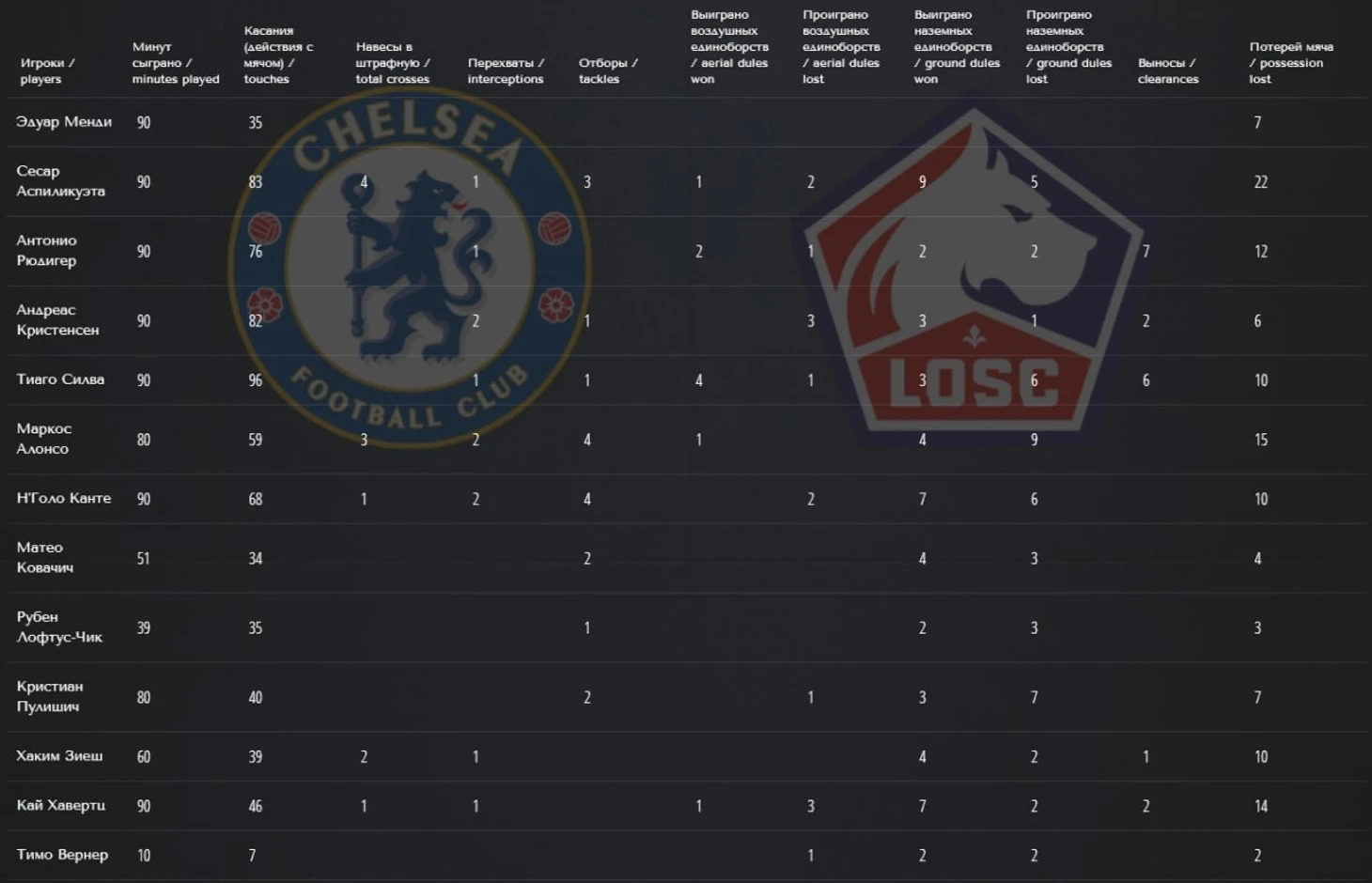1372x883 pixels.
Task: Select player Тиаго Силва
Action: [x=60, y=380]
